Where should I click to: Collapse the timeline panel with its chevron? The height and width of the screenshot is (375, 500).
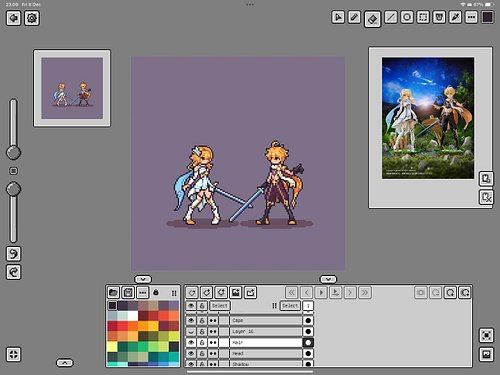[328, 279]
